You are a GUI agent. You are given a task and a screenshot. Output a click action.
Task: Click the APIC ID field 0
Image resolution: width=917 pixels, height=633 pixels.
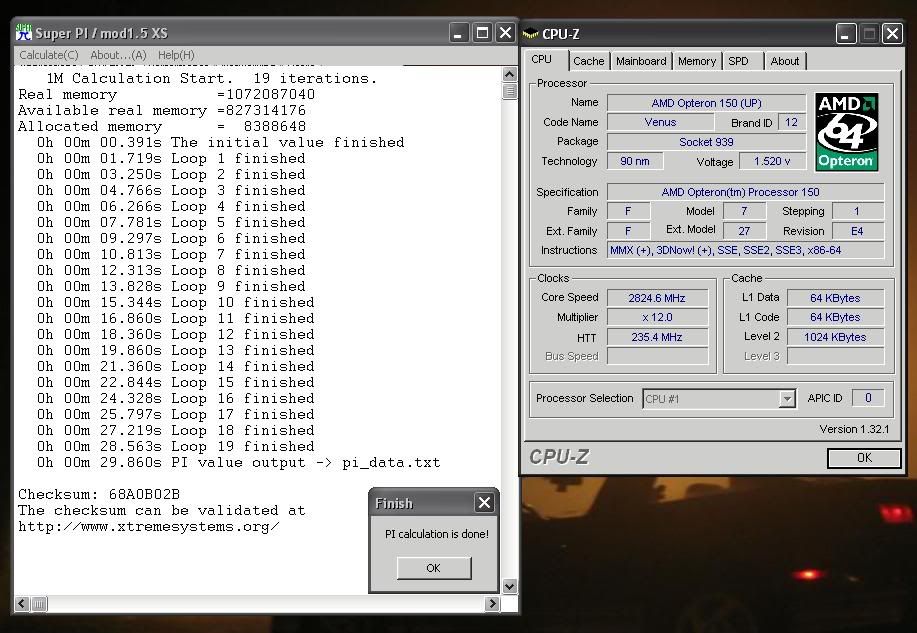[868, 398]
